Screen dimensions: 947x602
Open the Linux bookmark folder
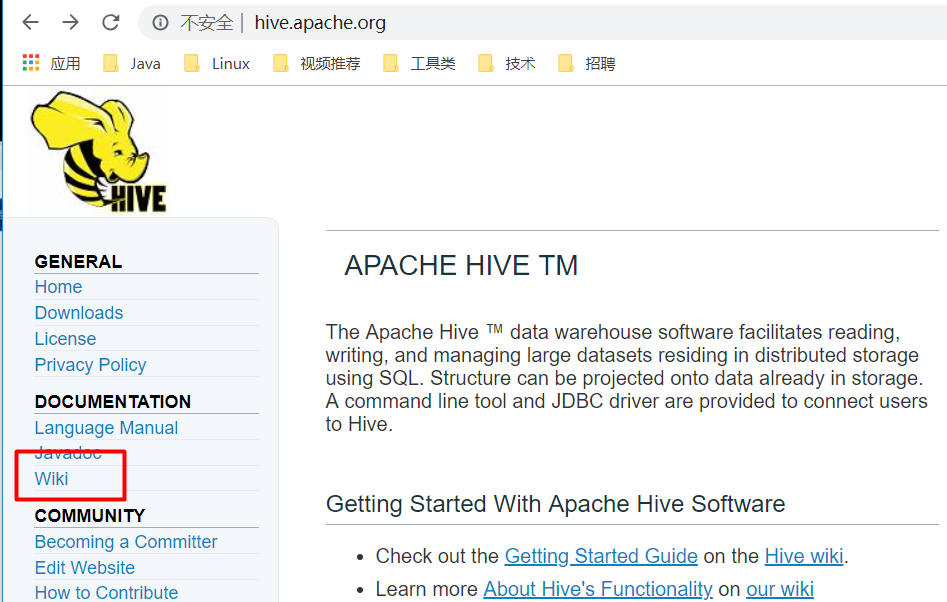pos(218,63)
